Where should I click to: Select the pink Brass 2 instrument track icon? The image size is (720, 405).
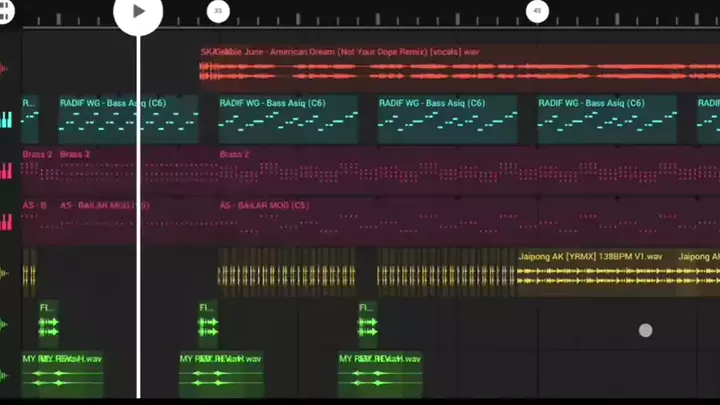tap(6, 171)
